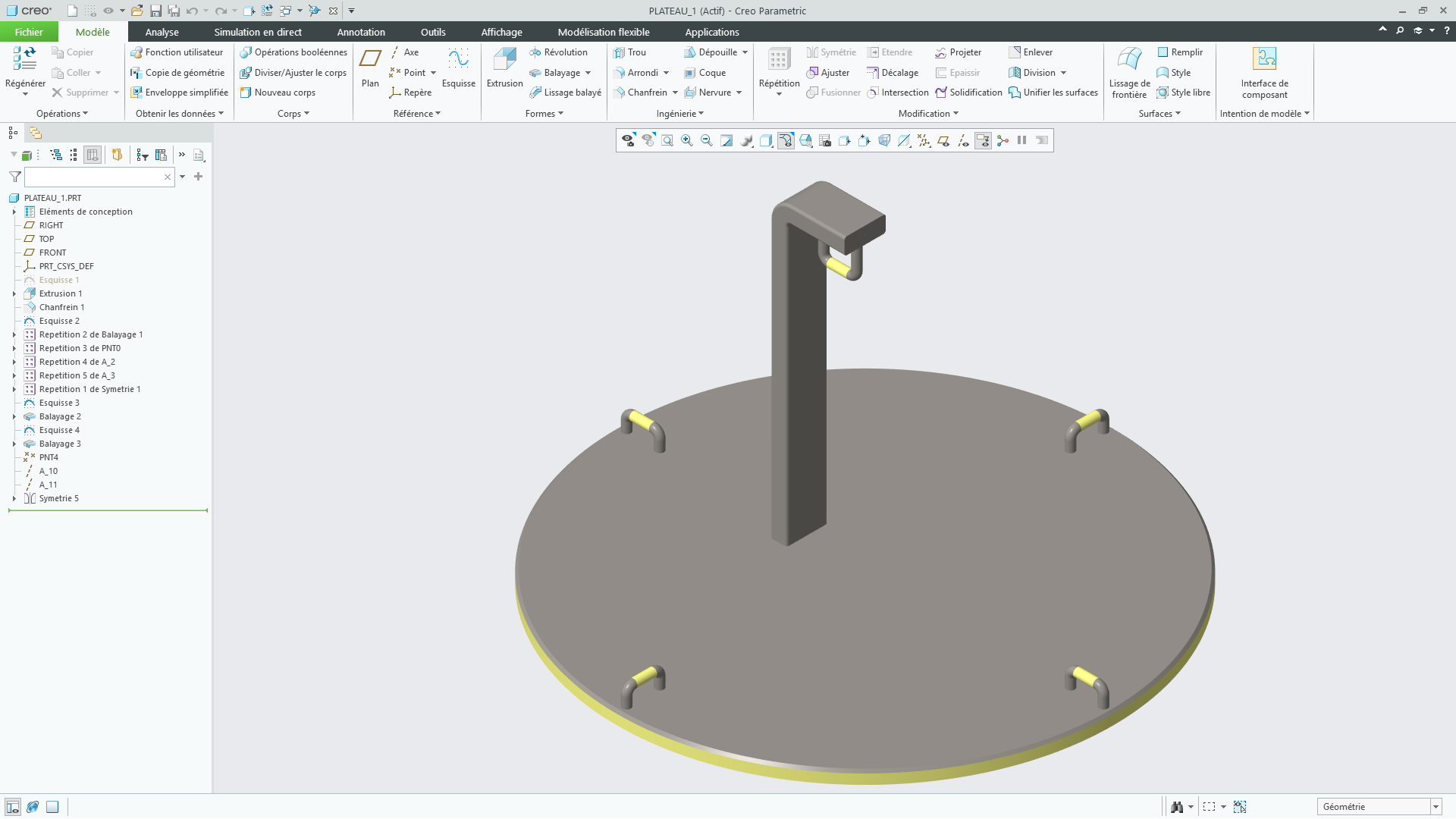Toggle annotation display in graphics toolbar
Image resolution: width=1456 pixels, height=819 pixels.
[x=983, y=140]
